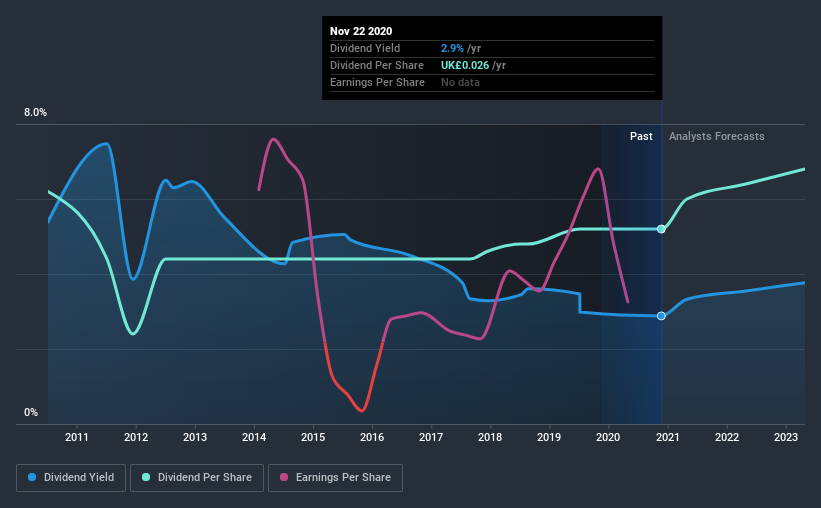Image resolution: width=821 pixels, height=508 pixels.
Task: Click the 2015 x-axis label
Action: coord(313,437)
